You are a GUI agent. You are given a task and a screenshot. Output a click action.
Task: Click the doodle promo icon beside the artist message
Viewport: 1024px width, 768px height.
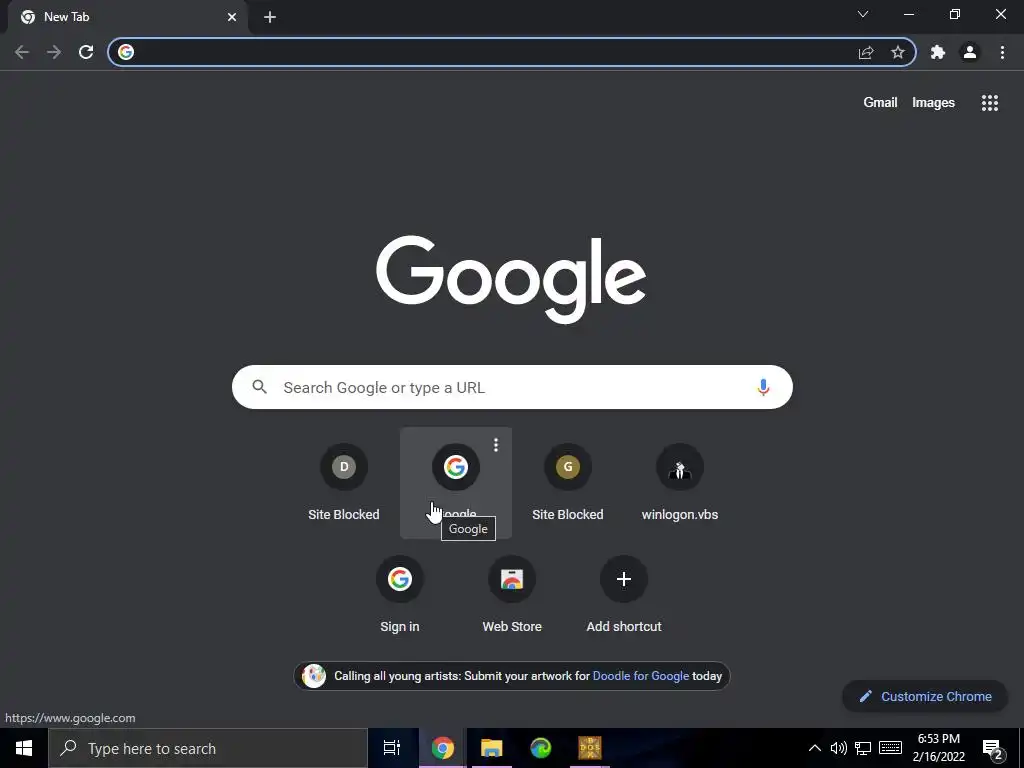point(314,676)
